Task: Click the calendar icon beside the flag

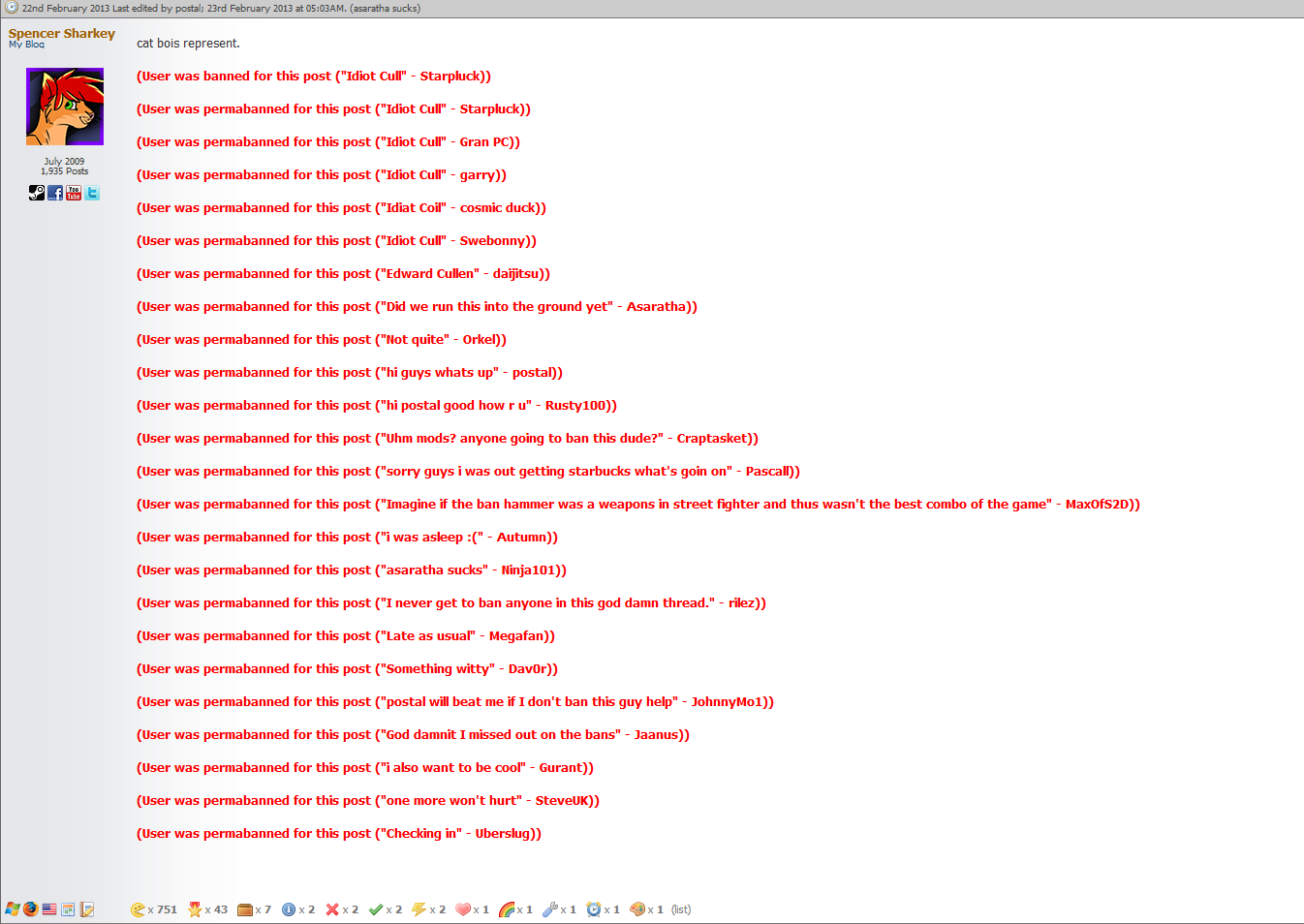Action: (68, 909)
